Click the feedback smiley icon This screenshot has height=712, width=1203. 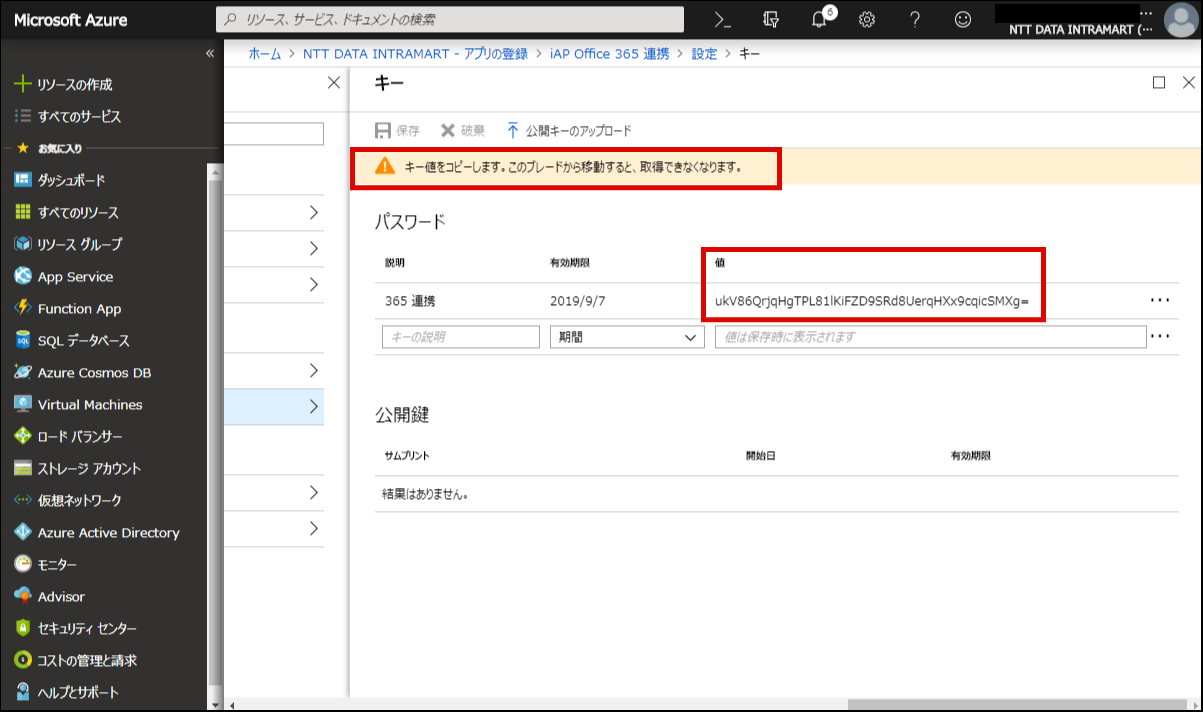click(x=963, y=19)
